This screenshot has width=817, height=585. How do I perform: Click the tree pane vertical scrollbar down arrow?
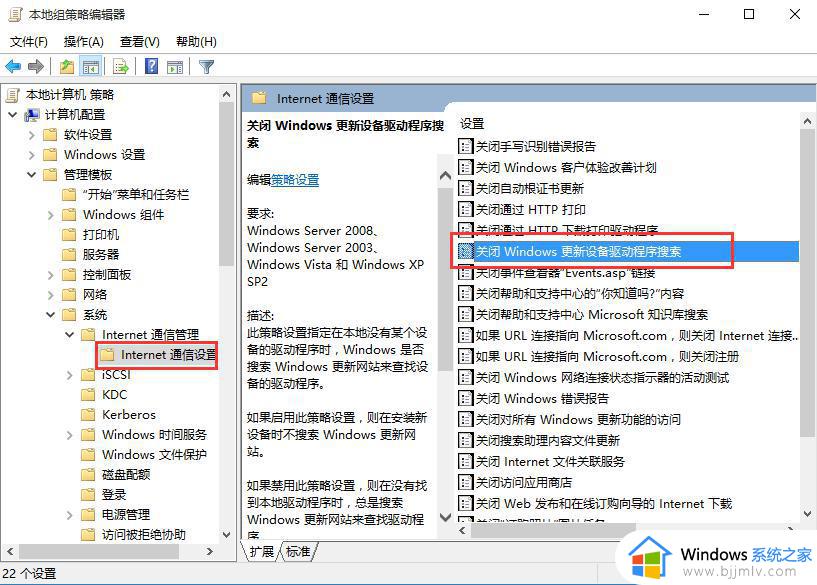click(x=226, y=534)
